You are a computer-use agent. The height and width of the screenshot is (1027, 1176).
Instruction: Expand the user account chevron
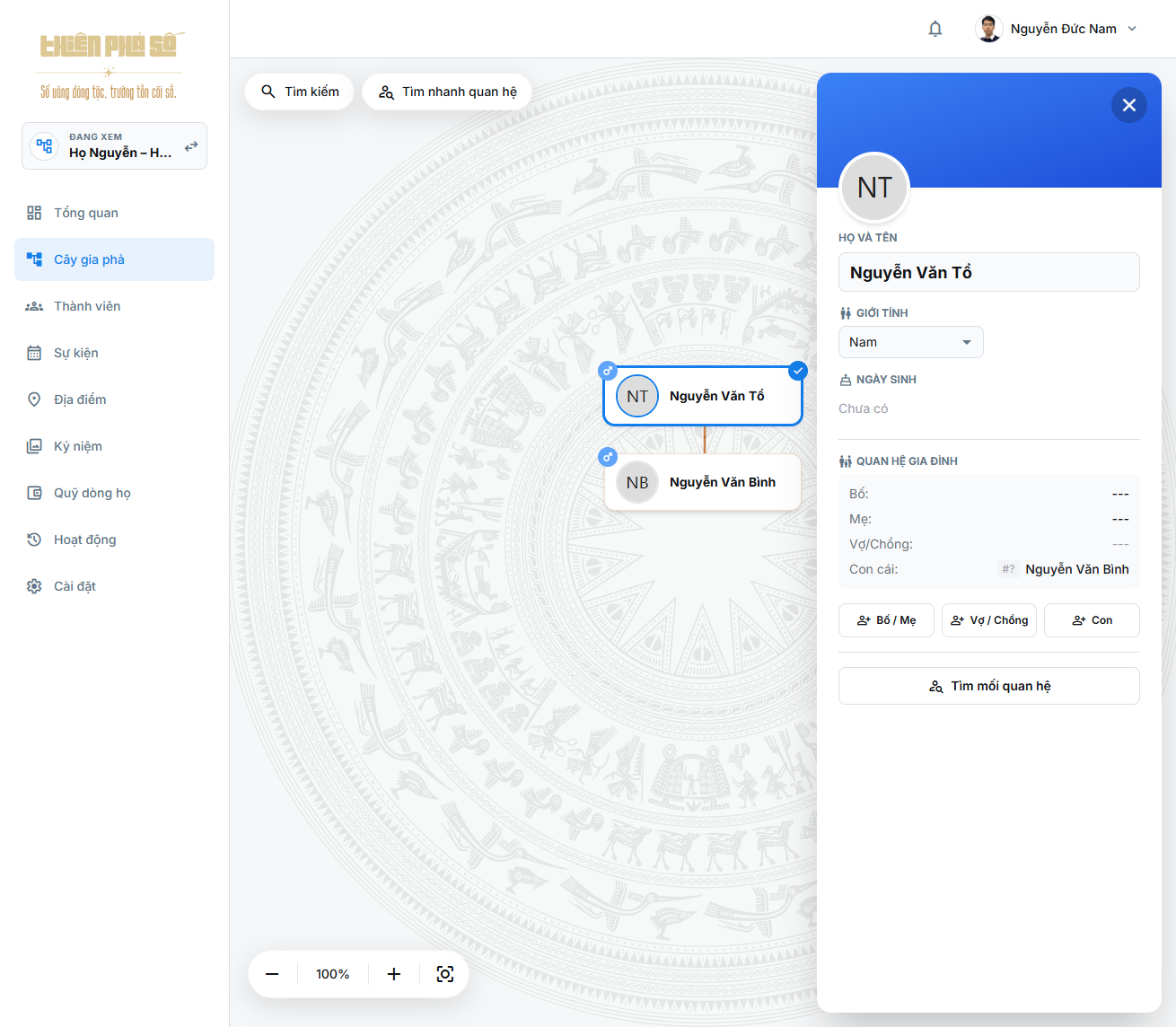1132,29
